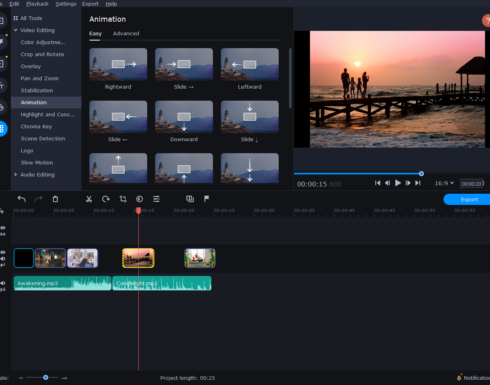Open color adjustments from timeline toolbar
The width and height of the screenshot is (490, 385).
pyautogui.click(x=139, y=199)
